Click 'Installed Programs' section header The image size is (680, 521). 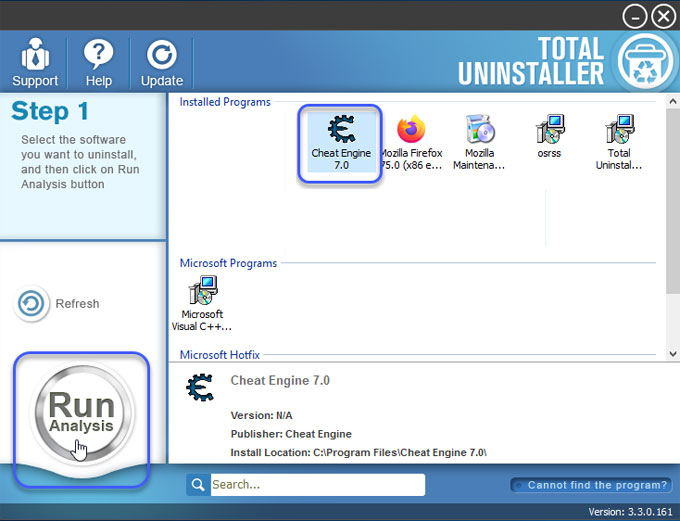(225, 102)
